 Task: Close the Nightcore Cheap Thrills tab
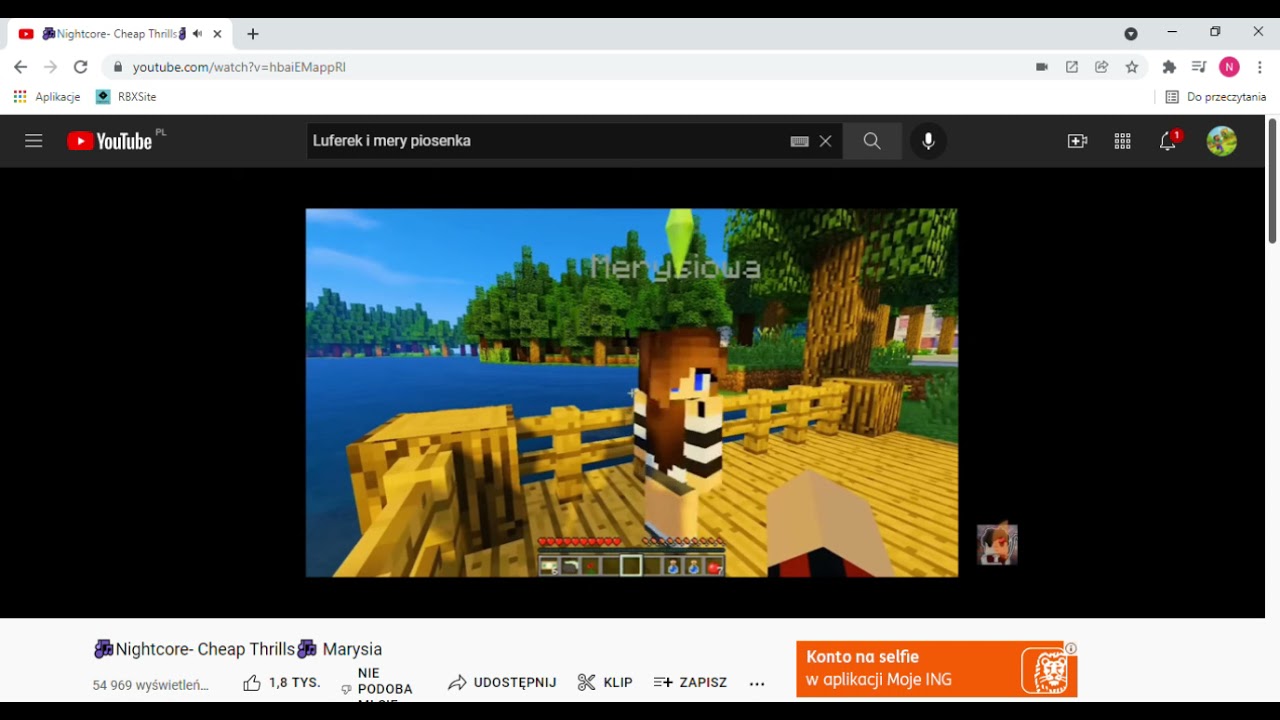click(x=217, y=34)
